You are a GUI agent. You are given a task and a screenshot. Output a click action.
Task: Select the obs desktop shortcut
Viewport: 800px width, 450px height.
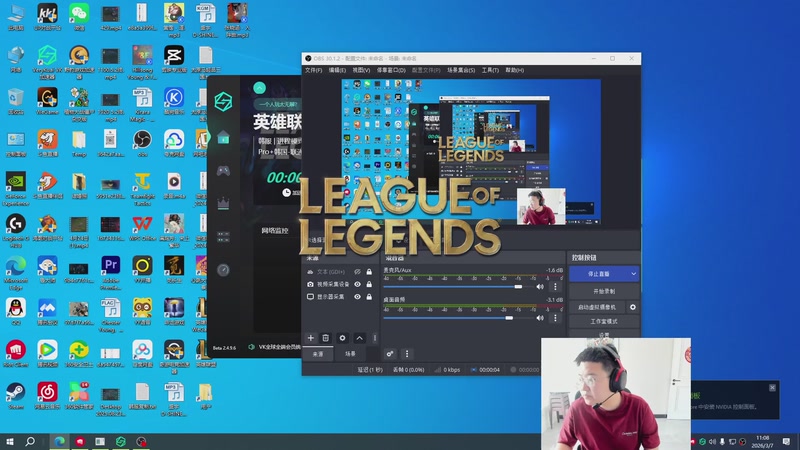click(x=142, y=143)
